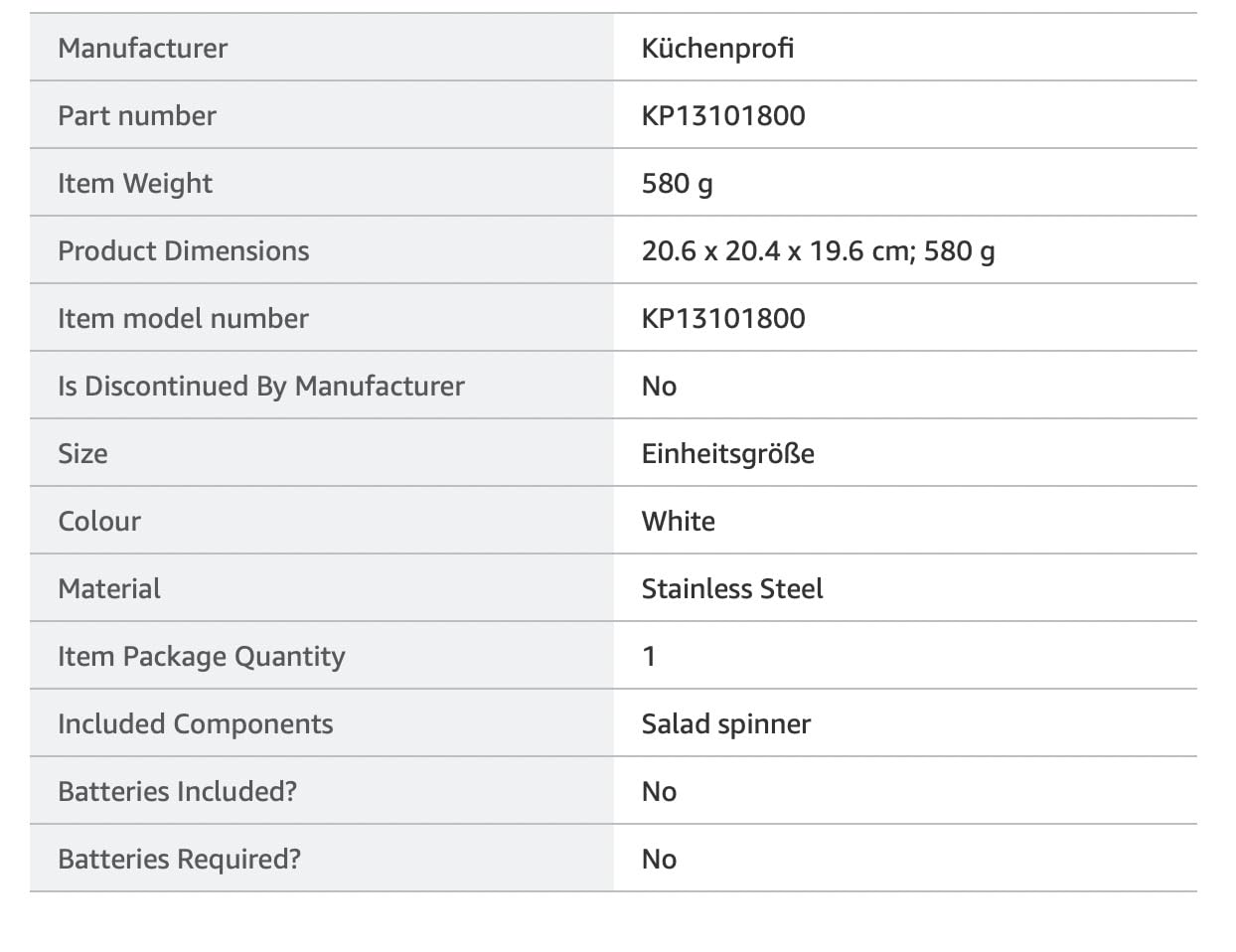1236x952 pixels.
Task: Click the Is Discontinued By Manufacturer label
Action: (x=261, y=386)
